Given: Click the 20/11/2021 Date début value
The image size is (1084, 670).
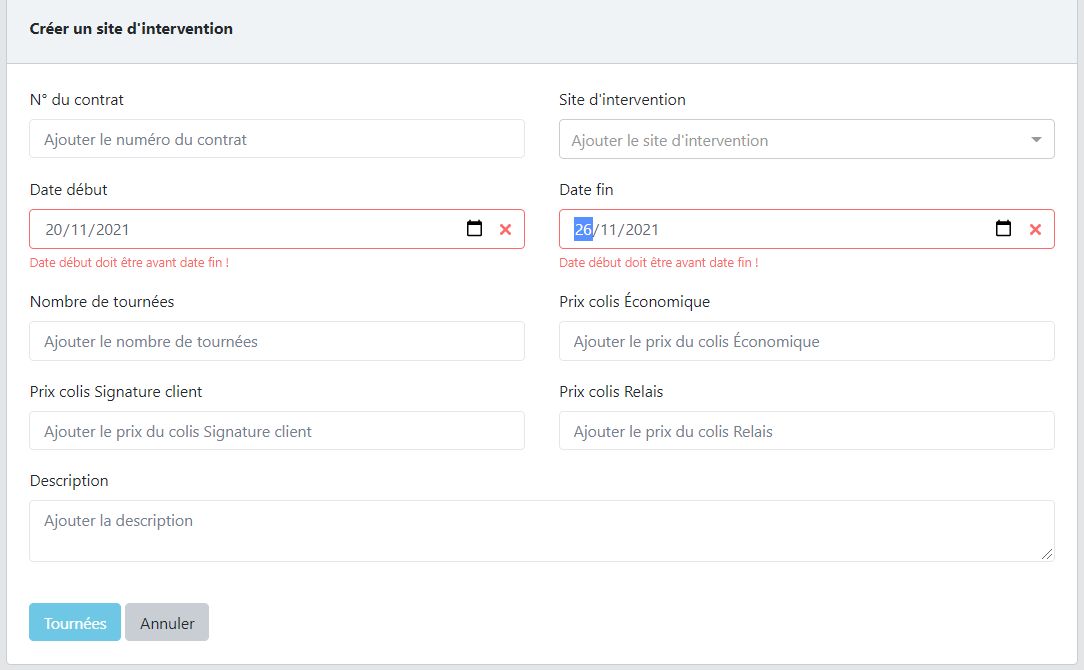Looking at the screenshot, I should pyautogui.click(x=87, y=230).
